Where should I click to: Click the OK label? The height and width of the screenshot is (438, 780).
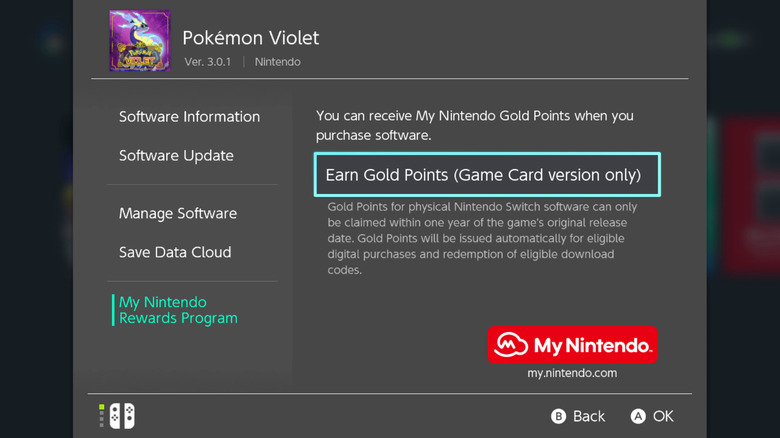[663, 416]
